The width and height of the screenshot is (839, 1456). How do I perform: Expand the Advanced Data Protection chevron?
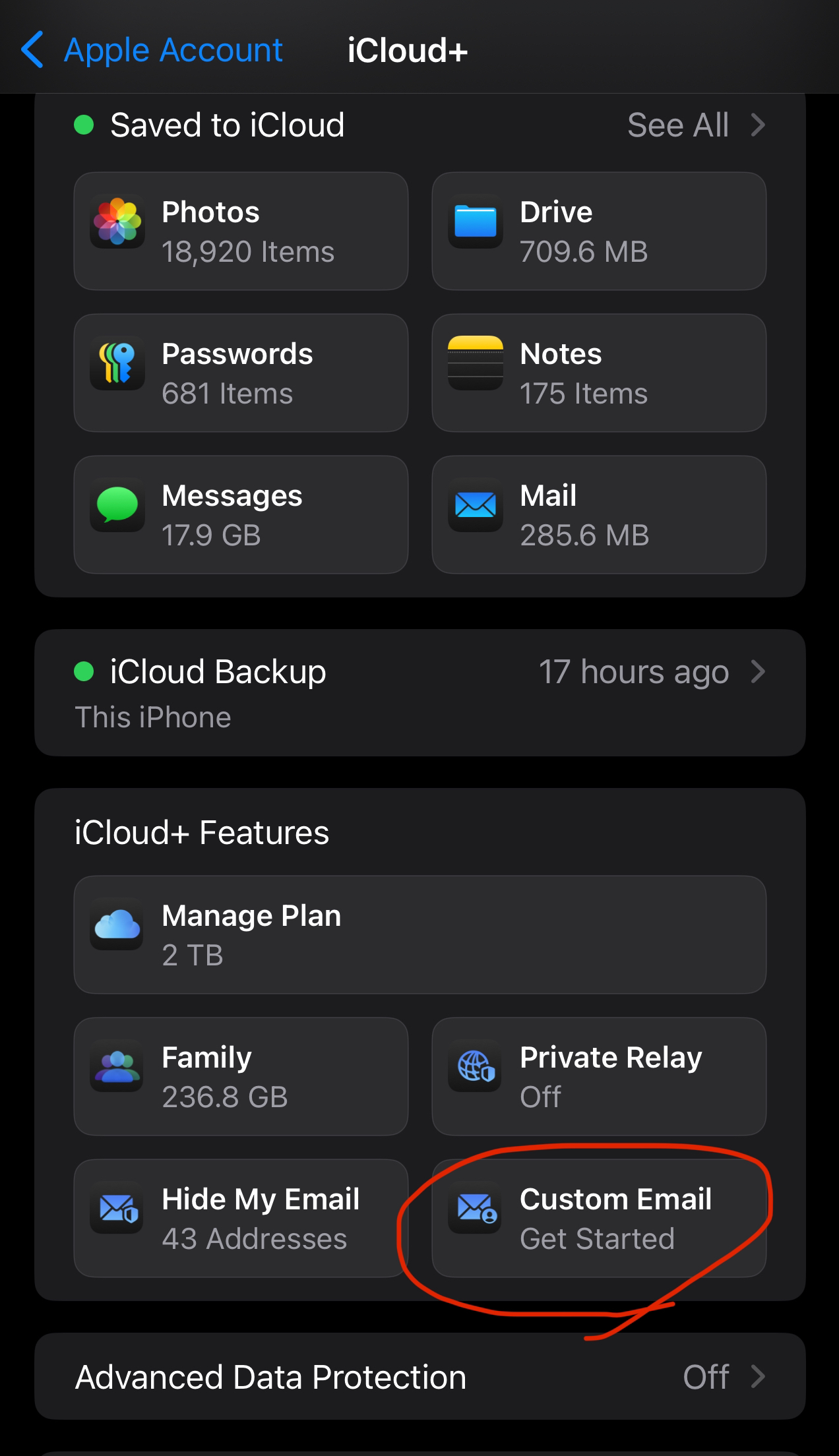click(x=759, y=1377)
